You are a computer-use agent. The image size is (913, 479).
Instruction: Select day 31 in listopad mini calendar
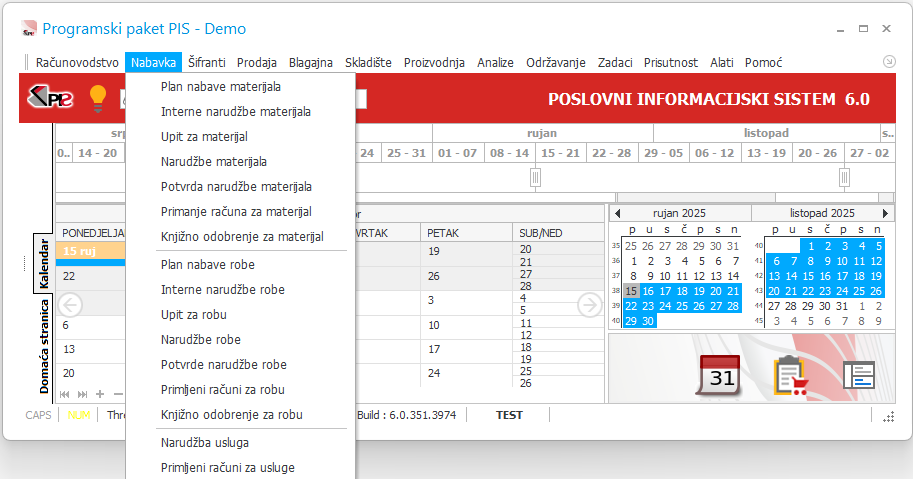tap(842, 306)
